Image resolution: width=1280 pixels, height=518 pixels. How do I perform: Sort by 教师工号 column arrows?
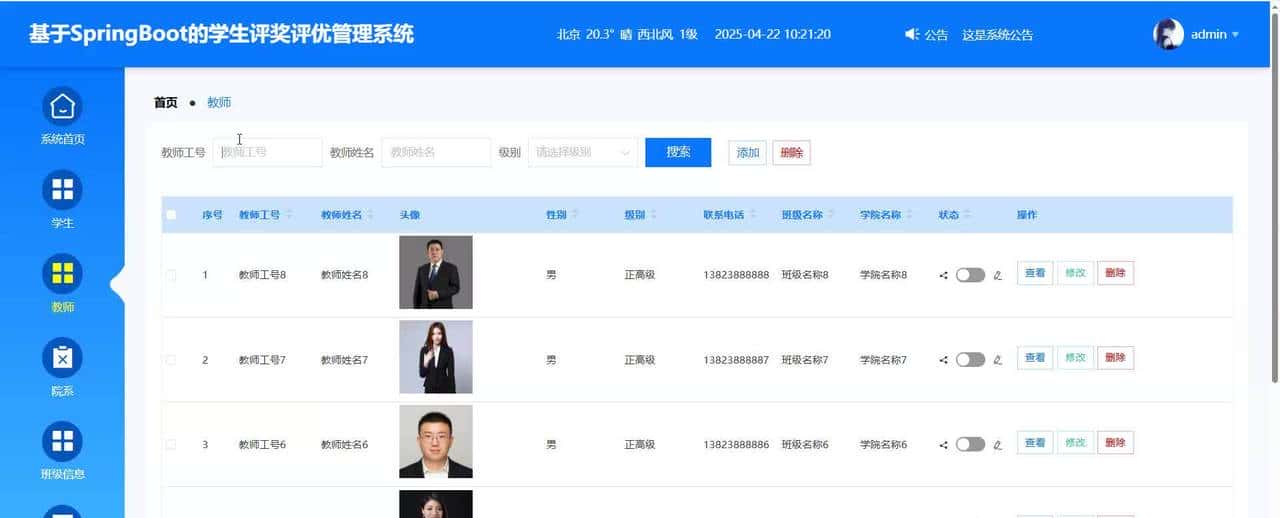(289, 215)
